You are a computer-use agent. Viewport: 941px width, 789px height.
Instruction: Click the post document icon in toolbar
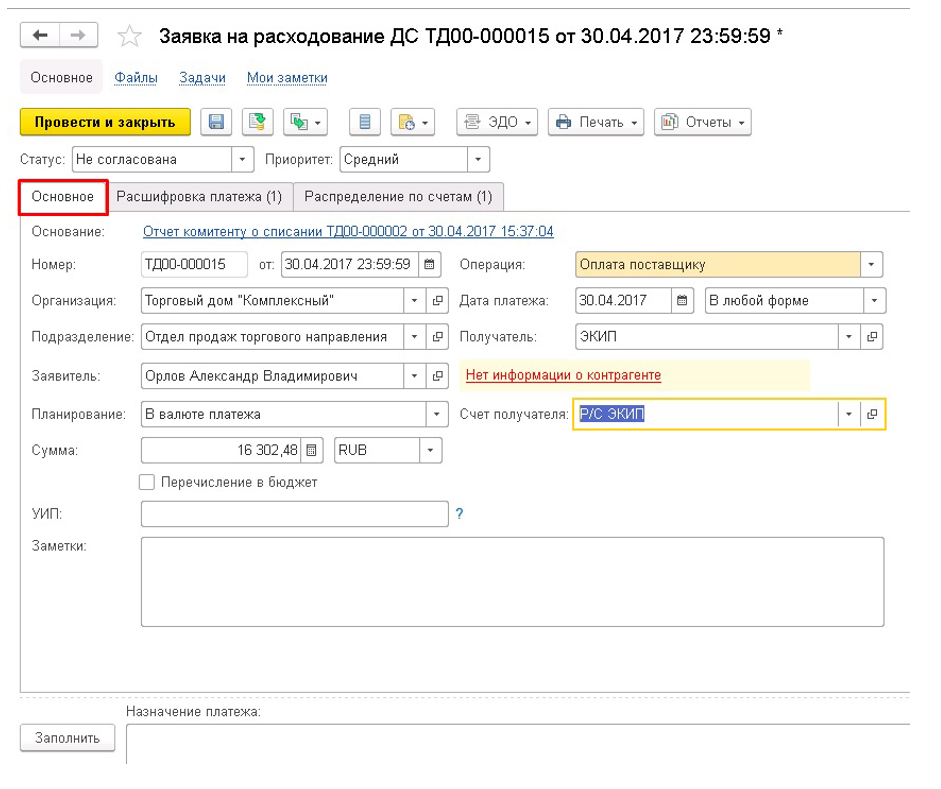pos(258,122)
